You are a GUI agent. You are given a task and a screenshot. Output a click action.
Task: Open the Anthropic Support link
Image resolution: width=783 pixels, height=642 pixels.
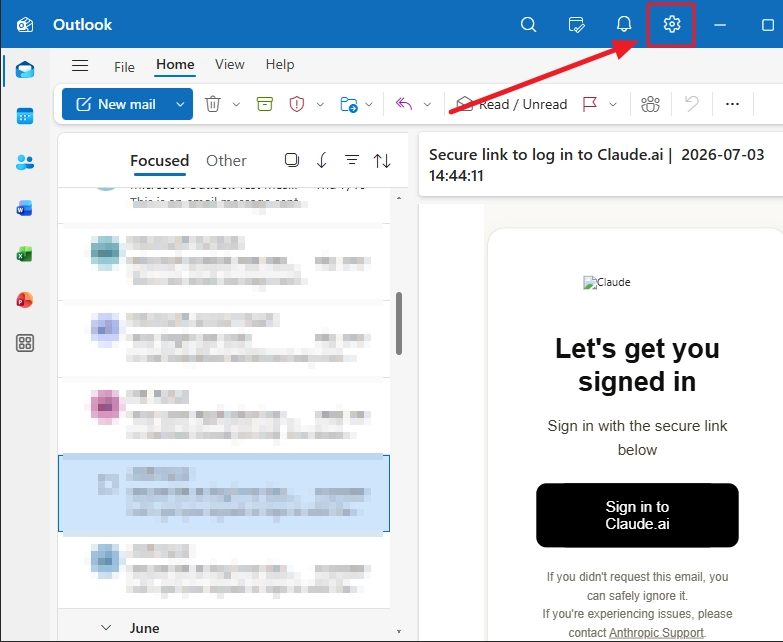pyautogui.click(x=656, y=633)
